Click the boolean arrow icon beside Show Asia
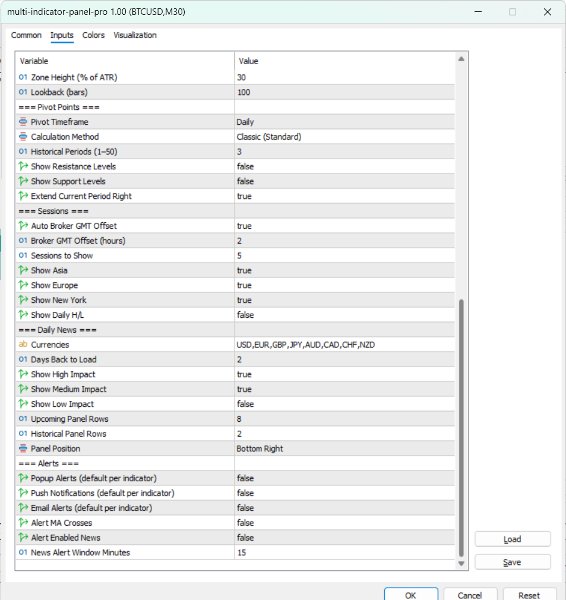Viewport: 566px width, 600px height. tap(23, 270)
